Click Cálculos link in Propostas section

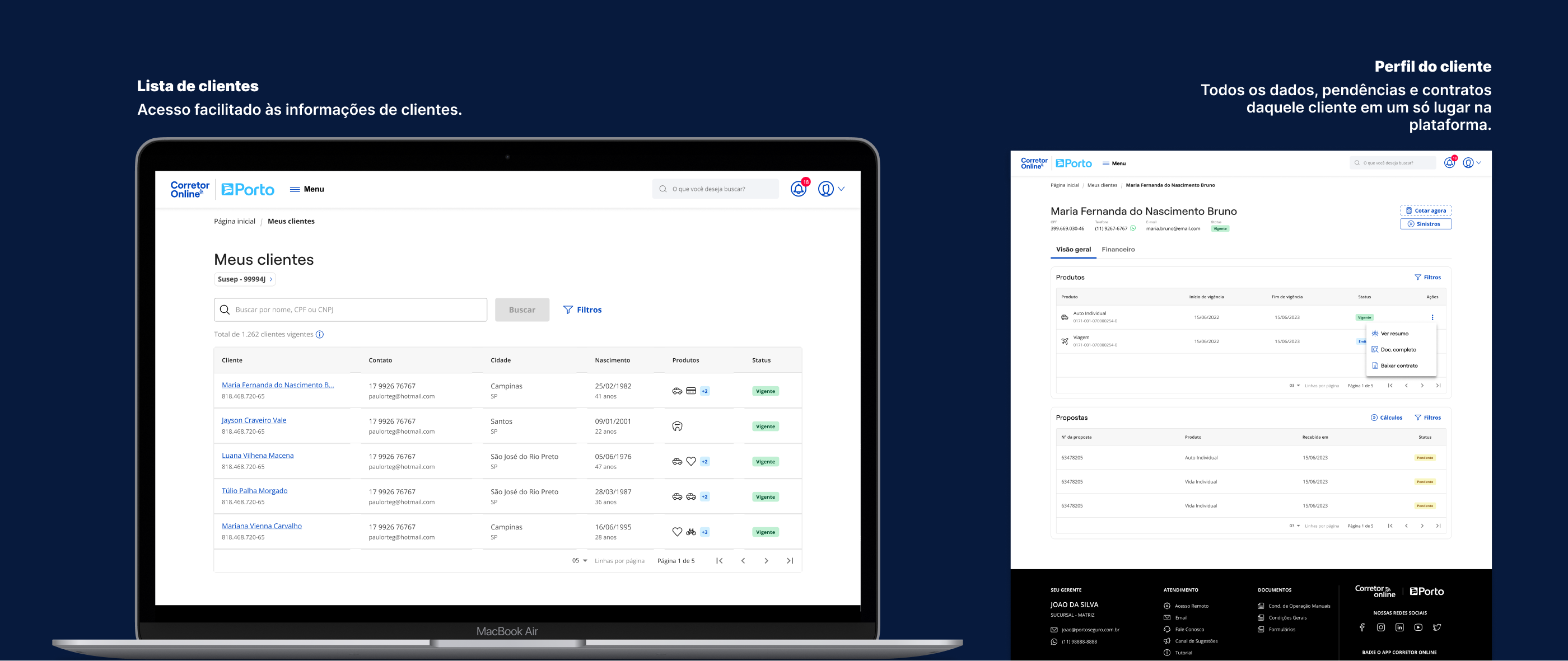click(1386, 418)
